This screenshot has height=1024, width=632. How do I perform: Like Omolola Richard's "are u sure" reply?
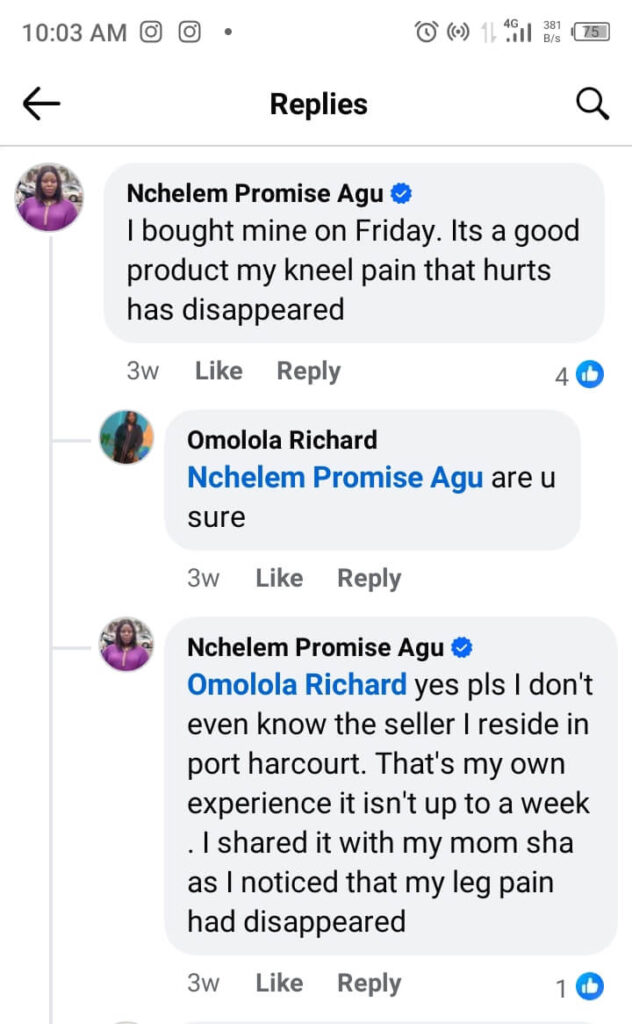pos(279,578)
